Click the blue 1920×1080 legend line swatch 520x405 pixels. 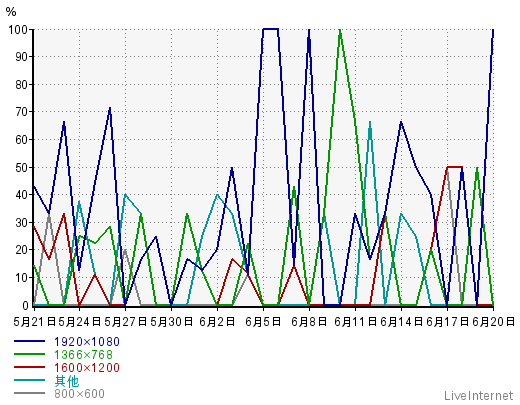point(29,341)
